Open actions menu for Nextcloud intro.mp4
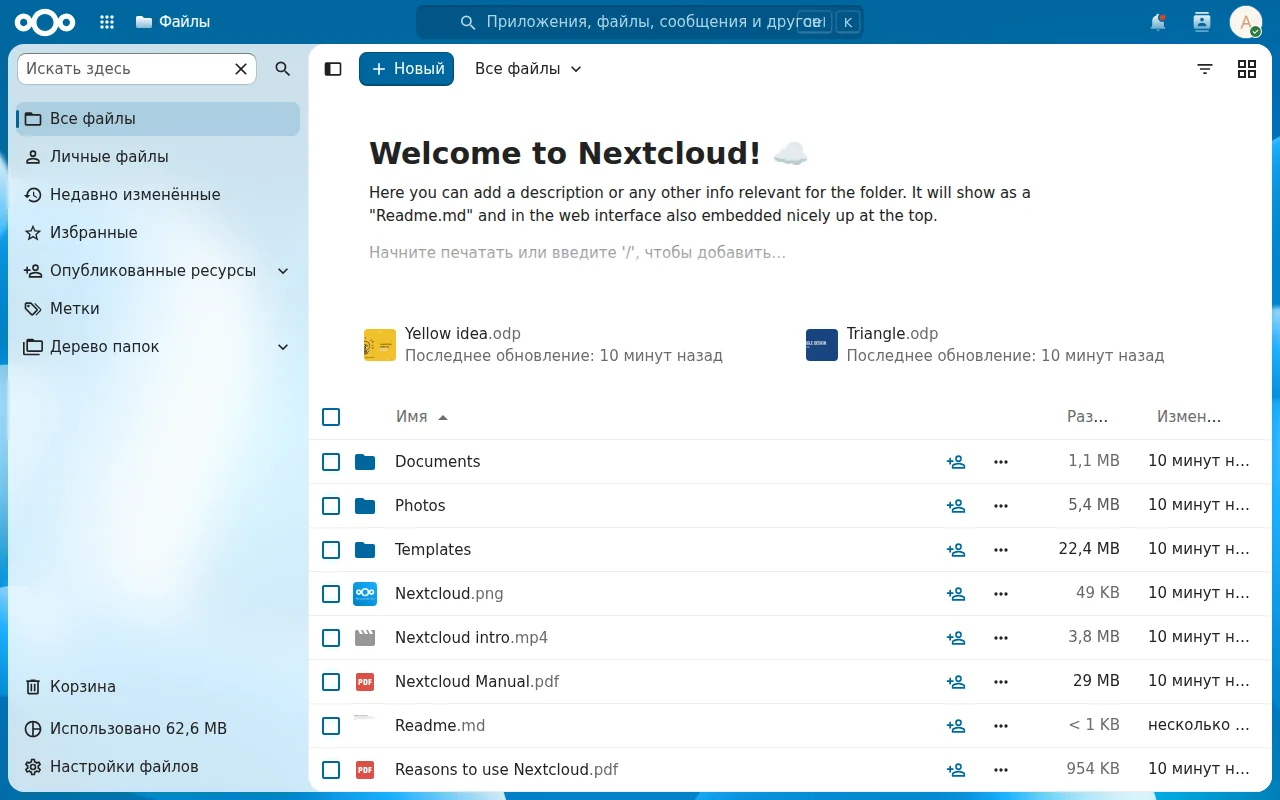 pos(1001,638)
